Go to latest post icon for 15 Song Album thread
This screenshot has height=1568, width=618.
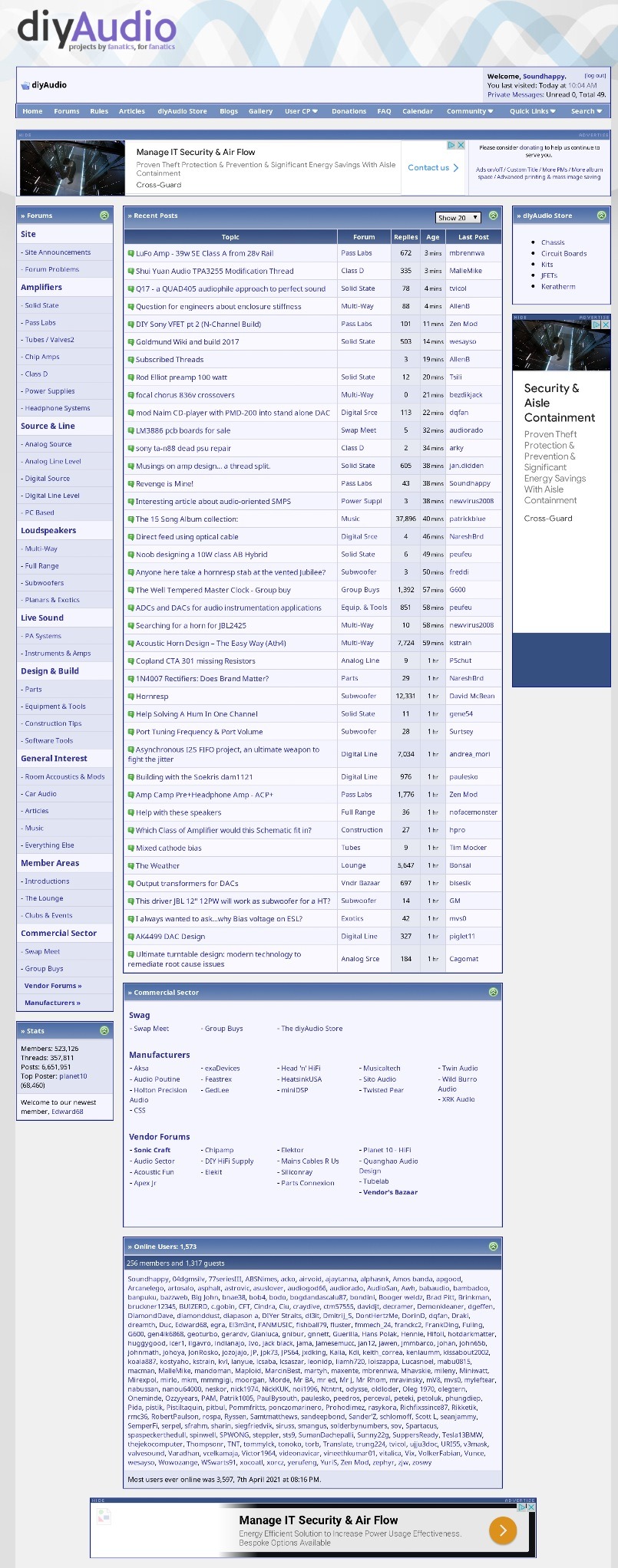[x=131, y=519]
